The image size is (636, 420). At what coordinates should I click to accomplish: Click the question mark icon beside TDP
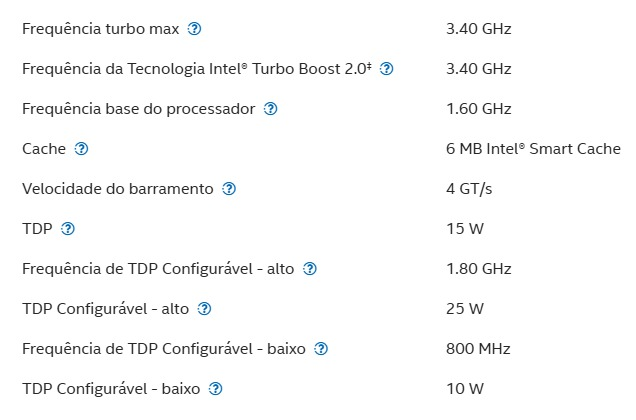[x=68, y=229]
